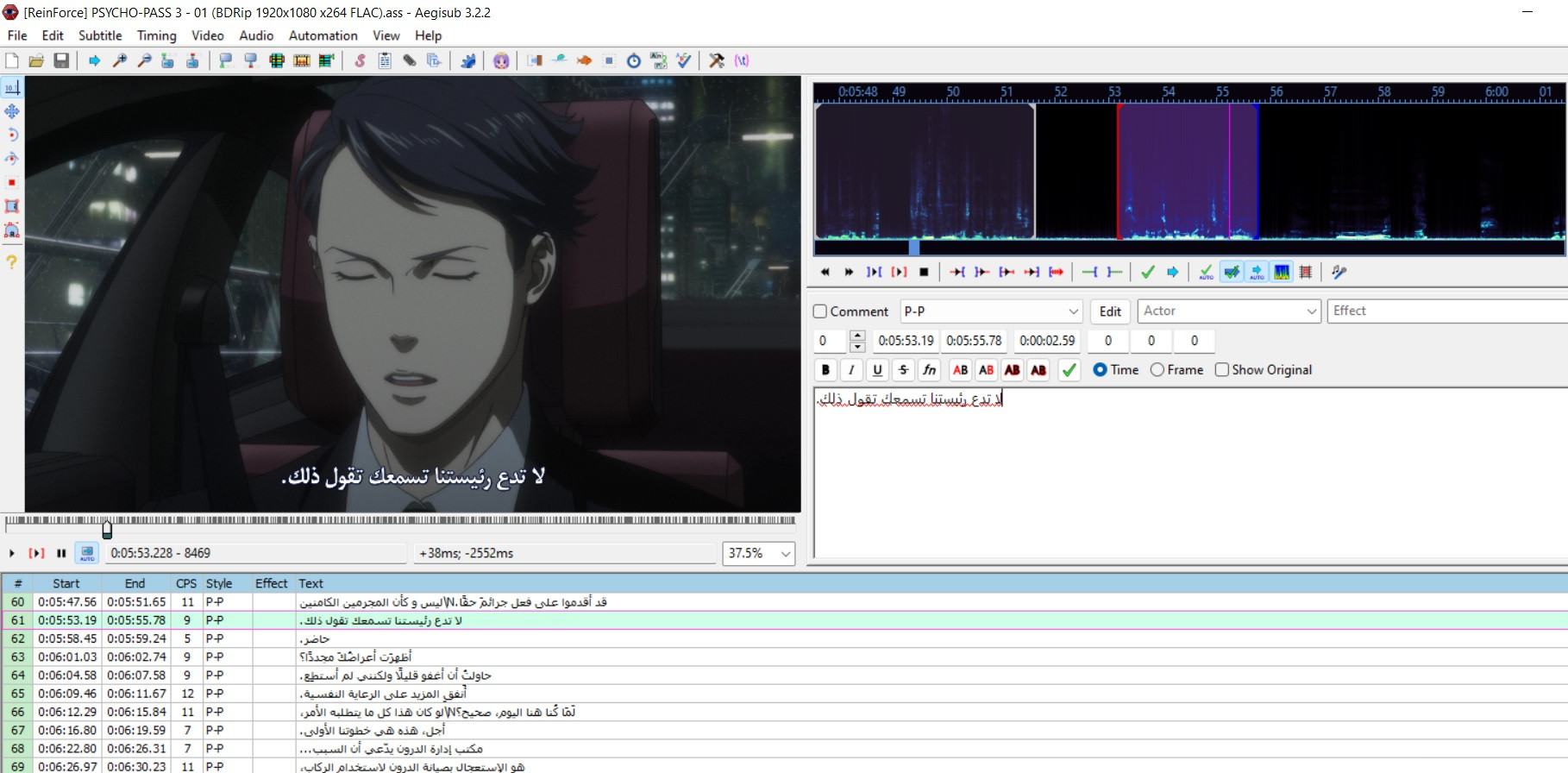The width and height of the screenshot is (1568, 773).
Task: Click the audio horizontal scrollbar thumb
Action: pyautogui.click(x=913, y=248)
